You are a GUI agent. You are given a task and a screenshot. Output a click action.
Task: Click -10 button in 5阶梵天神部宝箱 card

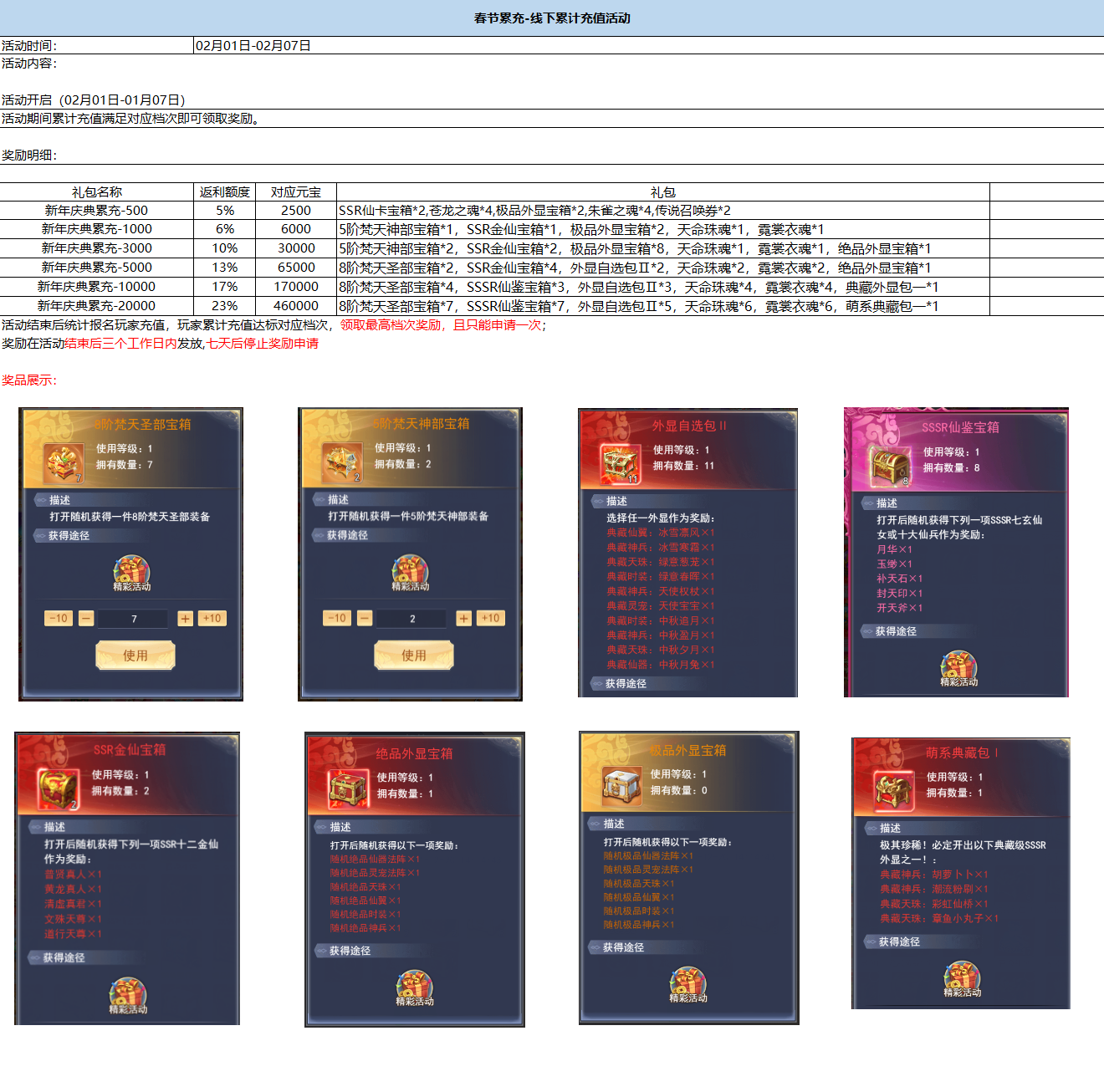(337, 619)
